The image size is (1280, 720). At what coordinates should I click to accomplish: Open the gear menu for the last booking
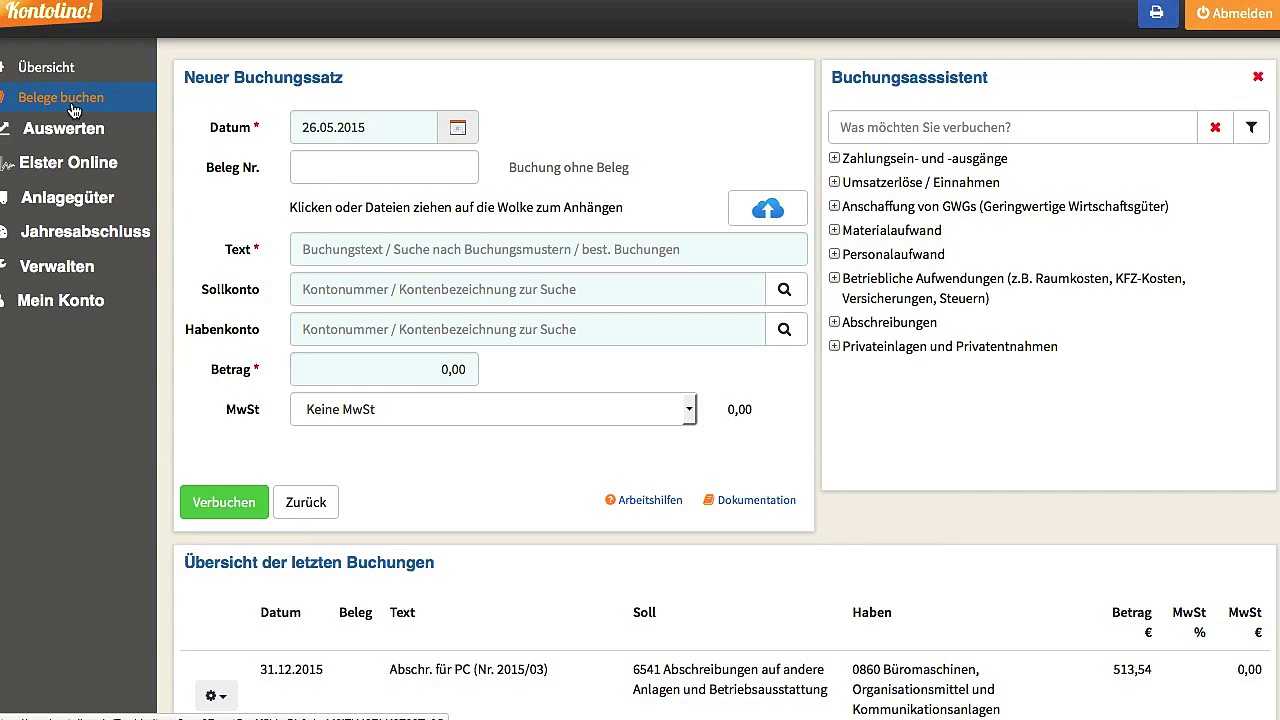point(215,695)
